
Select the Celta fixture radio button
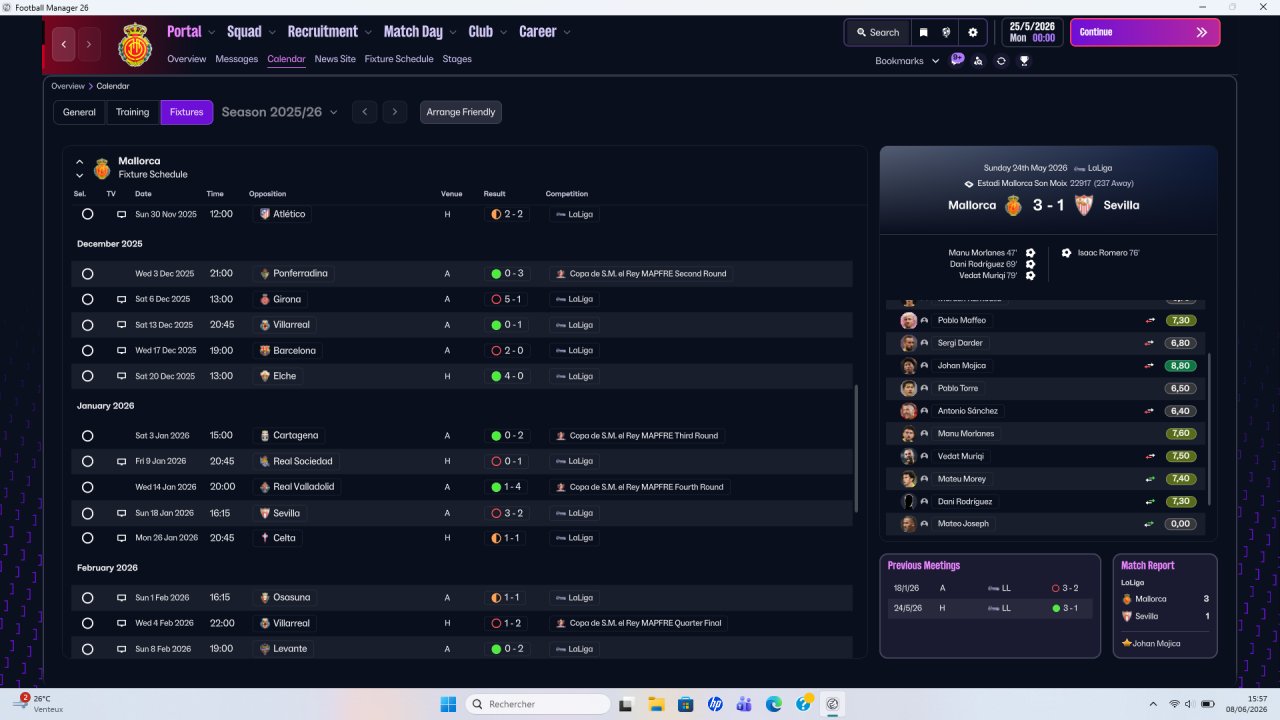[87, 538]
